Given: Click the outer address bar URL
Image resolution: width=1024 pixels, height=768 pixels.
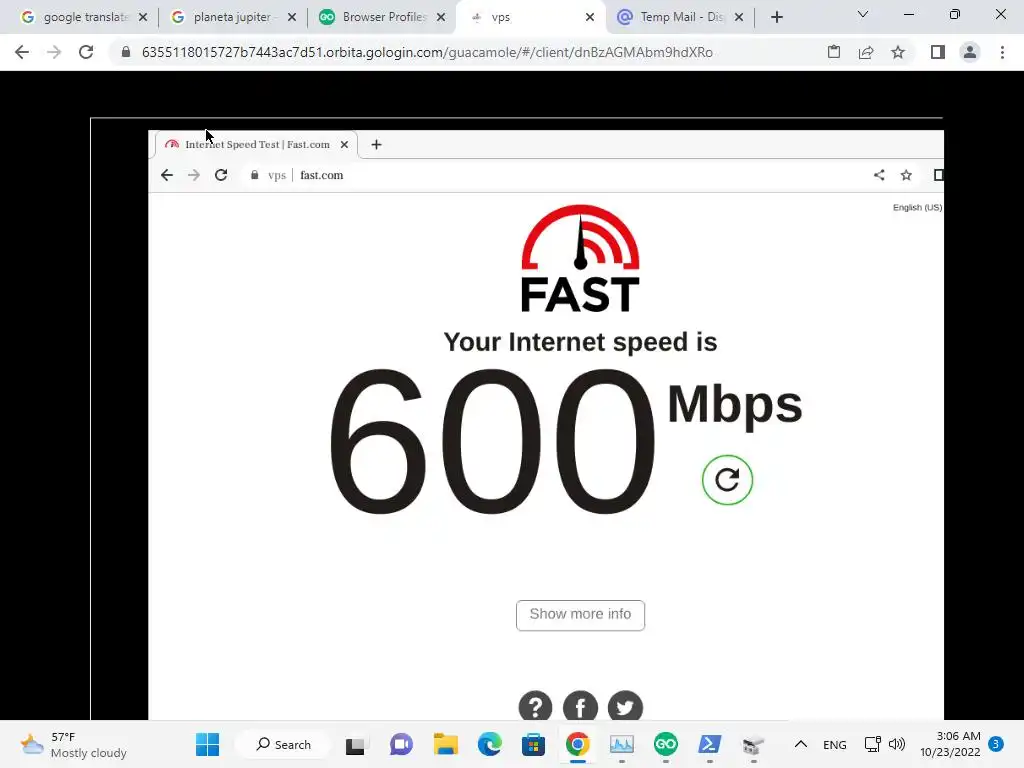Looking at the screenshot, I should [x=427, y=52].
